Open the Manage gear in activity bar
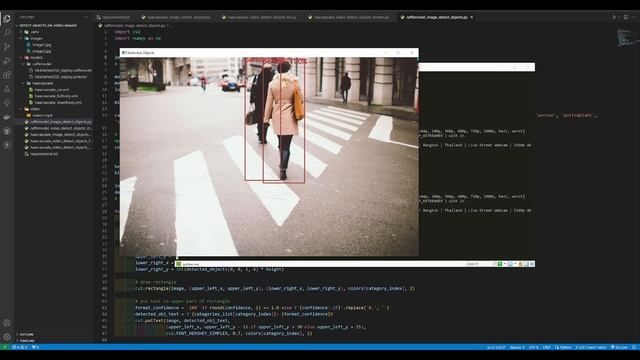 coord(7,337)
